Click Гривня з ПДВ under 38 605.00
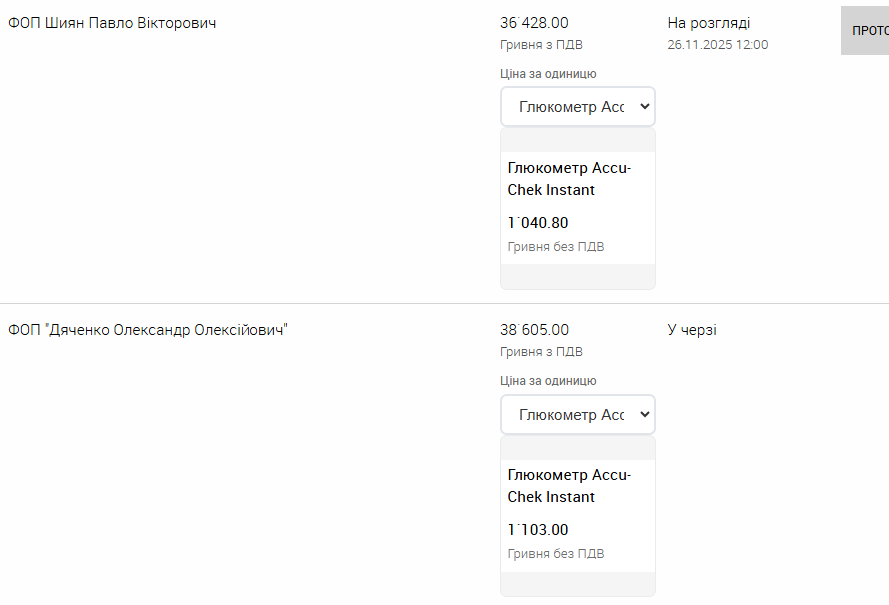The height and width of the screenshot is (605, 889). [541, 351]
